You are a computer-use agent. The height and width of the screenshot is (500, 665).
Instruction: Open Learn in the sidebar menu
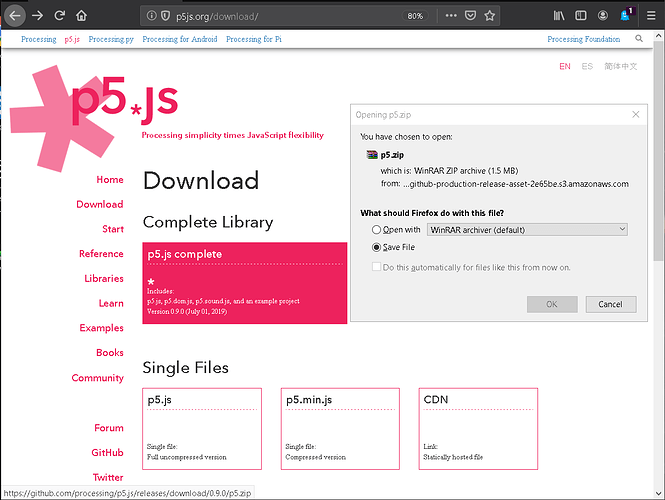click(x=111, y=303)
